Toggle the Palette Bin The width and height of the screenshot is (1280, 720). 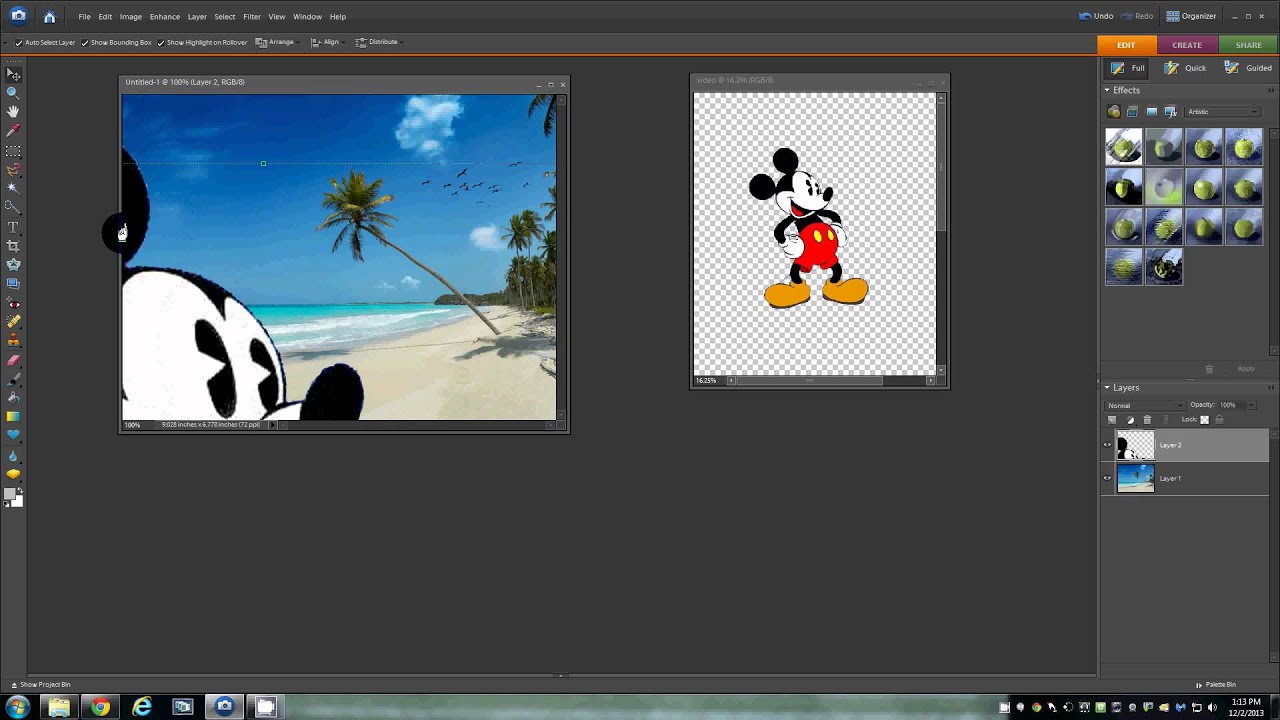tap(1216, 685)
